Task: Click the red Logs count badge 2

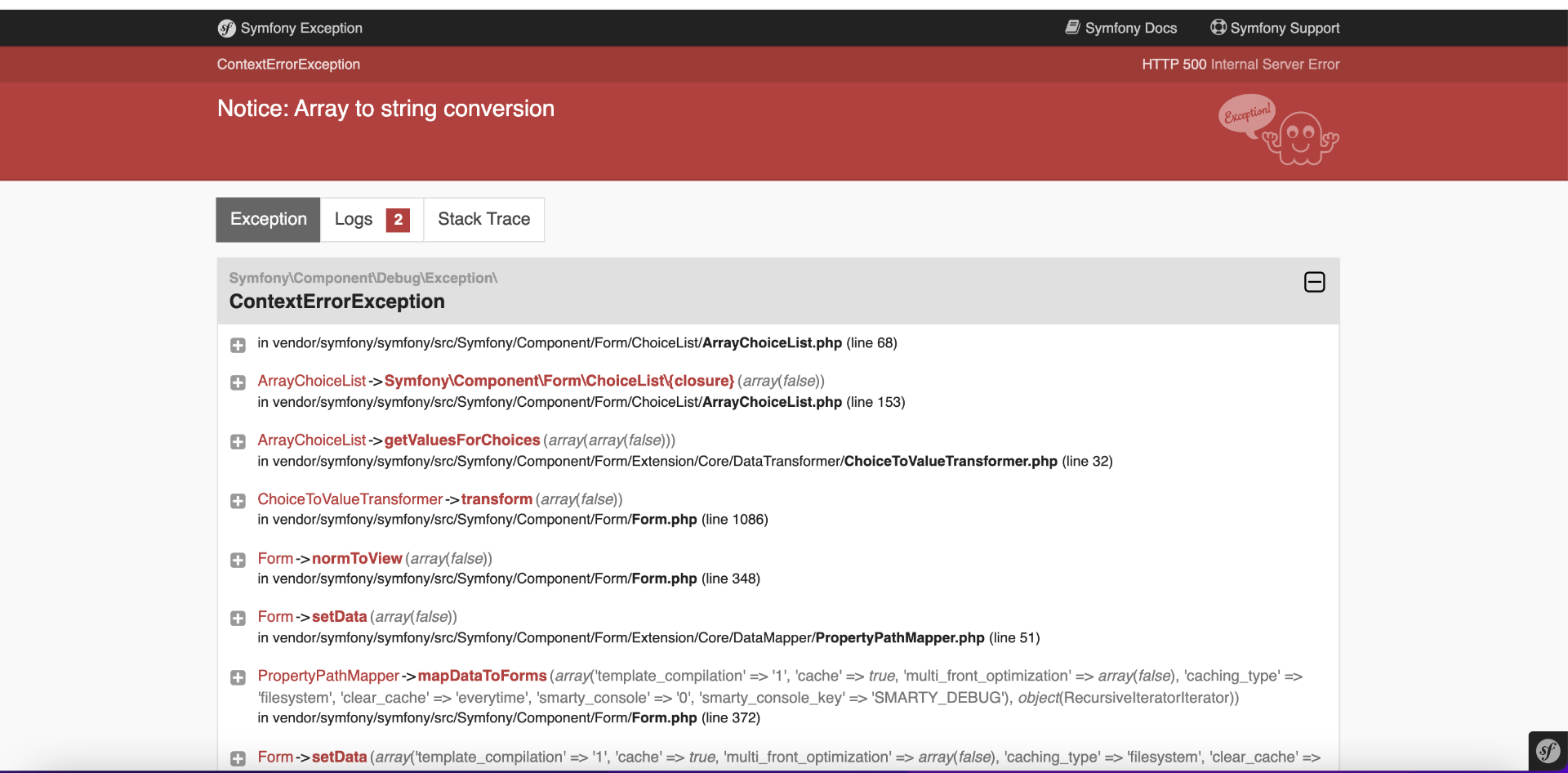Action: tap(398, 220)
